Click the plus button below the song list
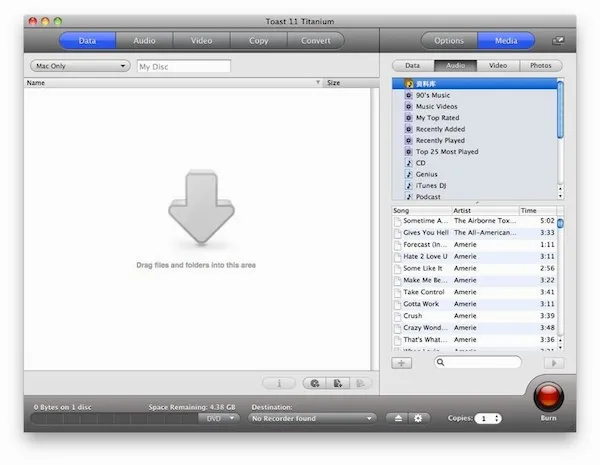The image size is (600, 465). tap(401, 363)
